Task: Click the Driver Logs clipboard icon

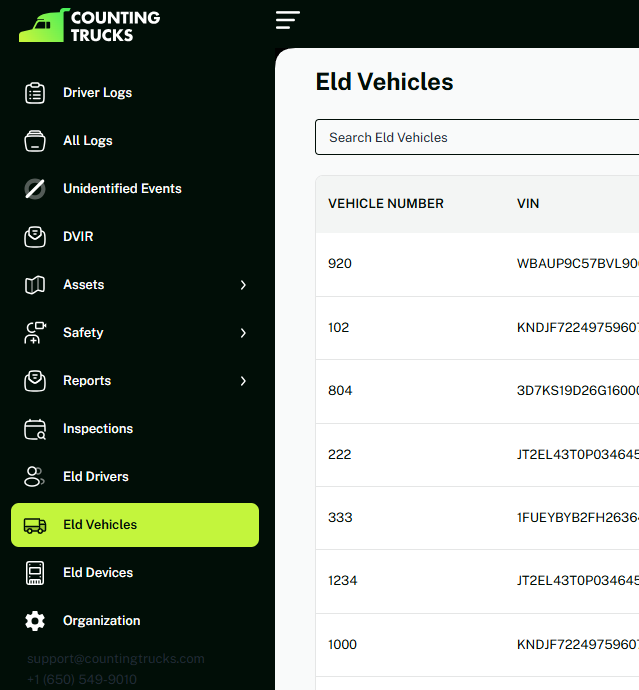Action: (x=35, y=93)
